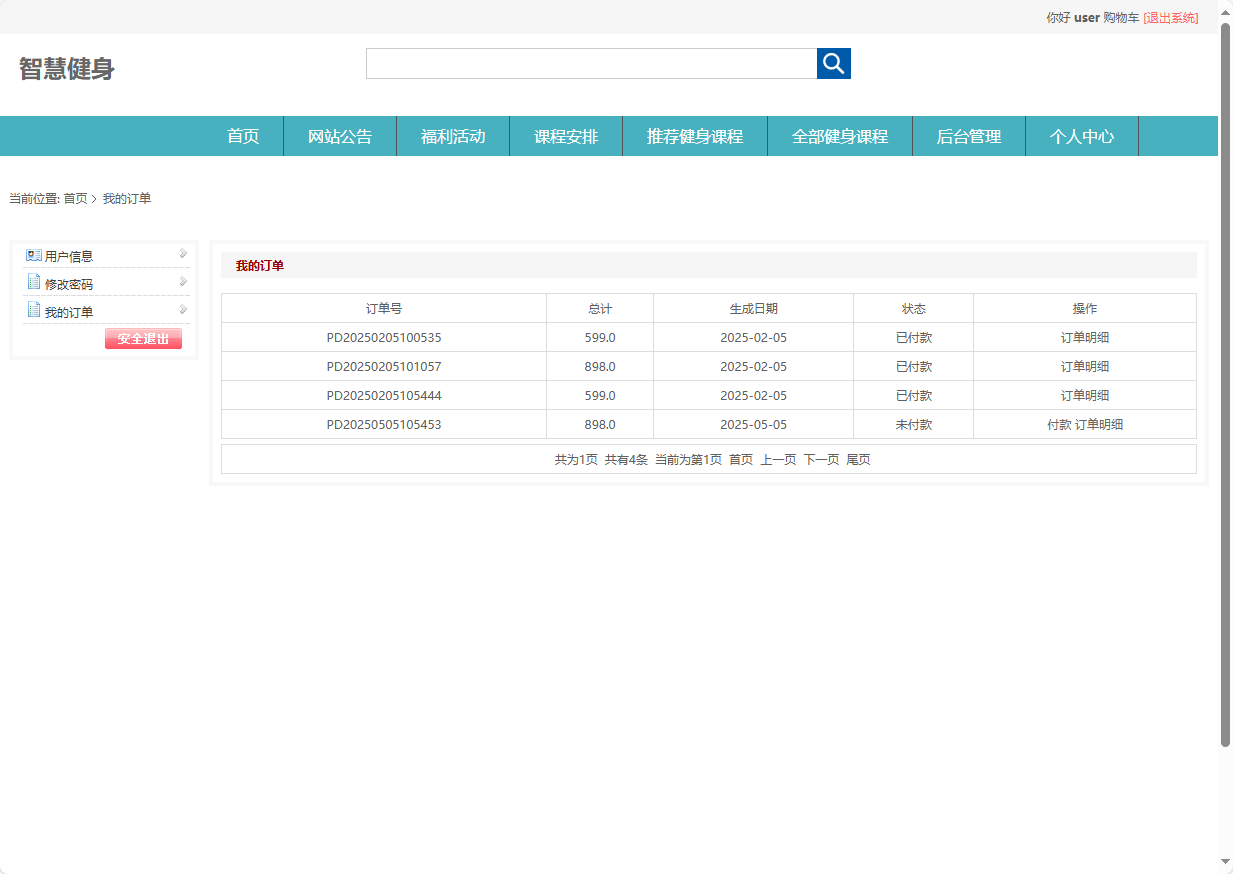Viewport: 1233px width, 874px height.
Task: Switch to the 课程安排 tab
Action: 566,136
